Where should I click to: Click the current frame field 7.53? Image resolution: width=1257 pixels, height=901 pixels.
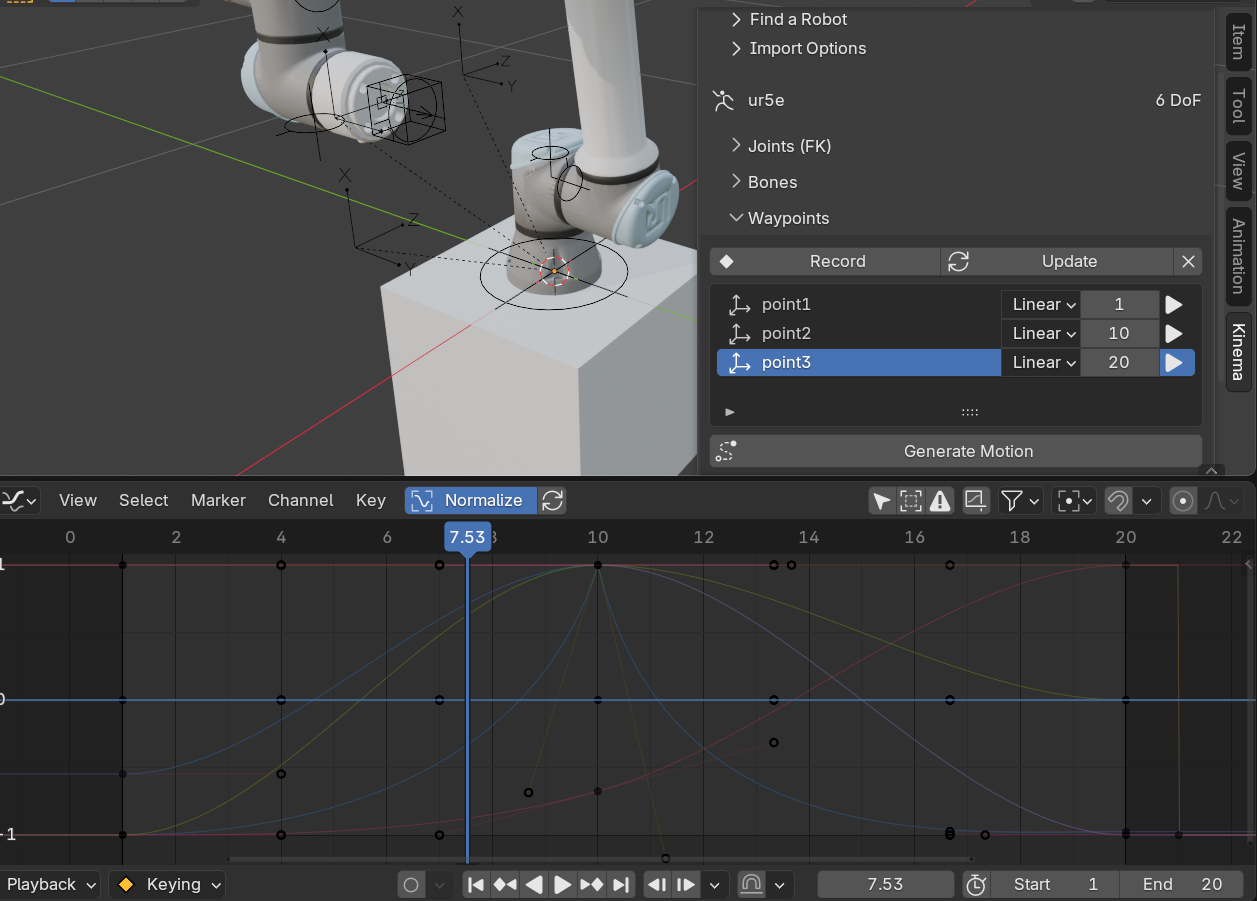tap(885, 884)
